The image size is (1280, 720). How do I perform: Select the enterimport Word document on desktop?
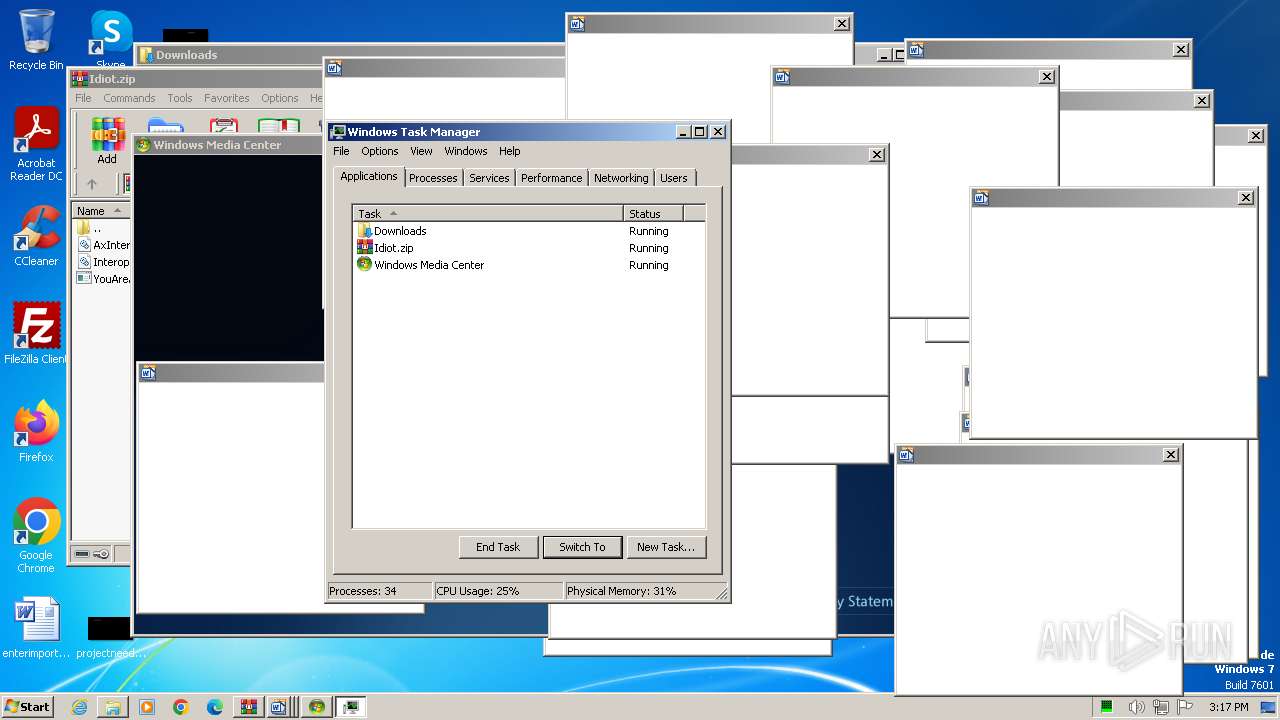36,628
